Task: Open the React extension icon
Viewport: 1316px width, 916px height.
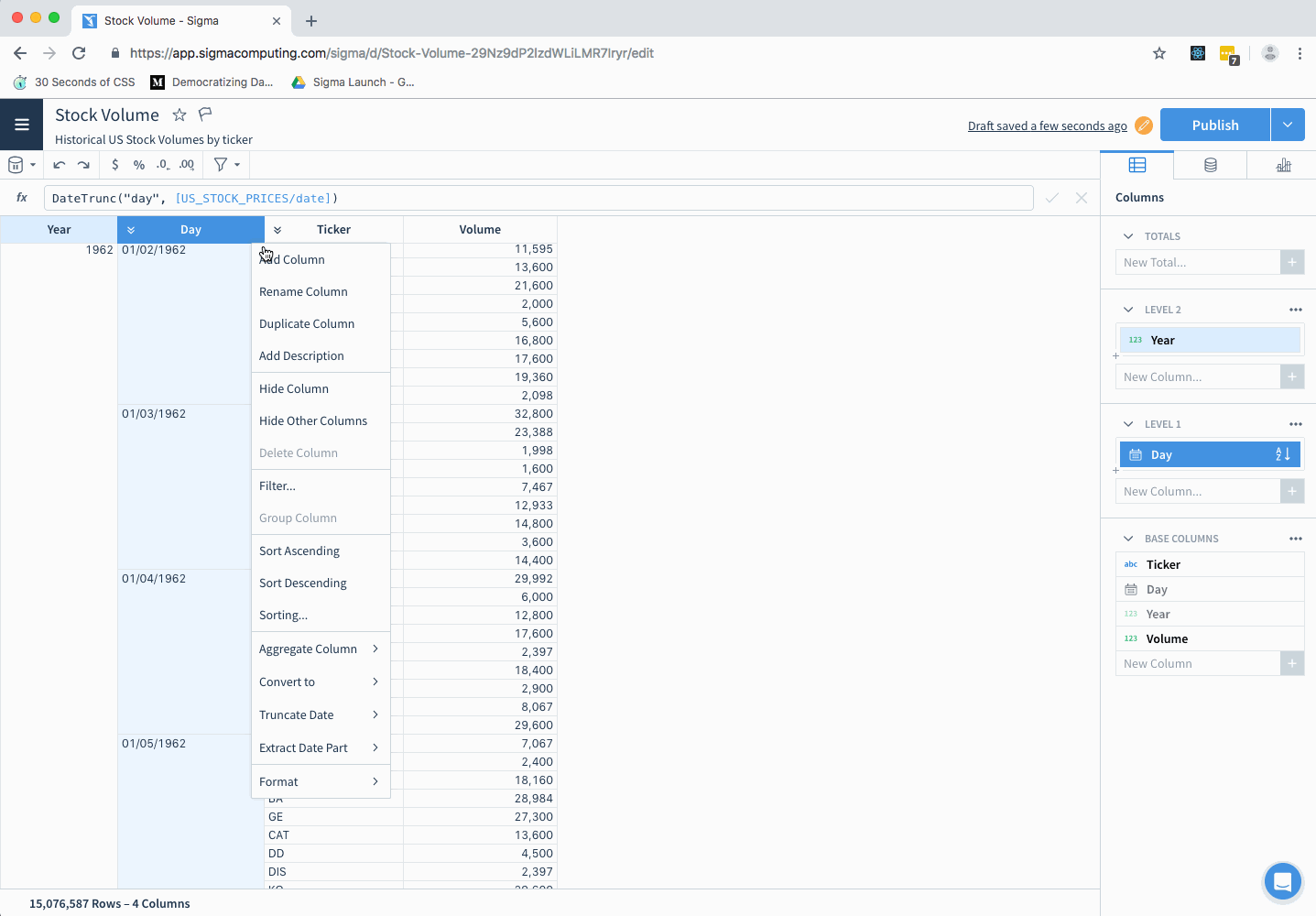Action: 1198,53
